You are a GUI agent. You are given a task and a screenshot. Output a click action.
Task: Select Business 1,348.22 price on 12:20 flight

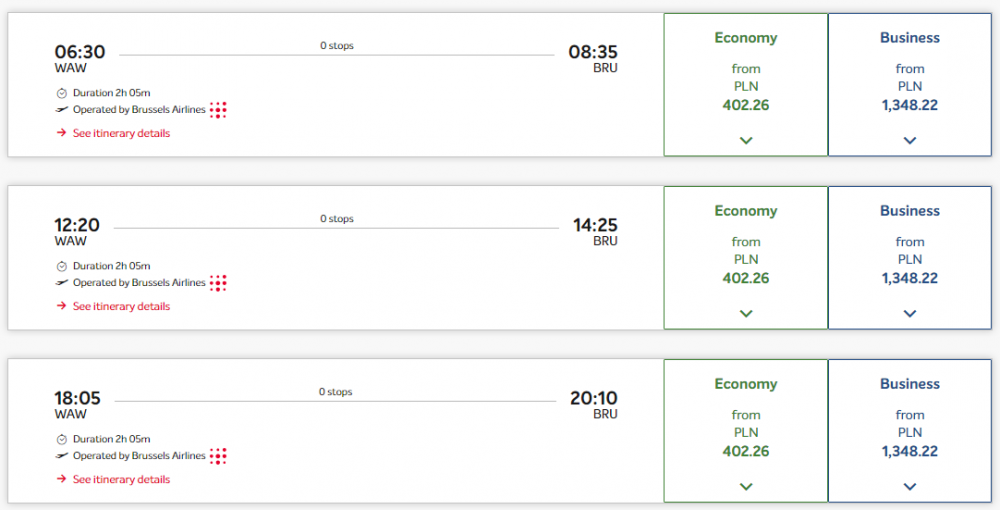(x=910, y=279)
